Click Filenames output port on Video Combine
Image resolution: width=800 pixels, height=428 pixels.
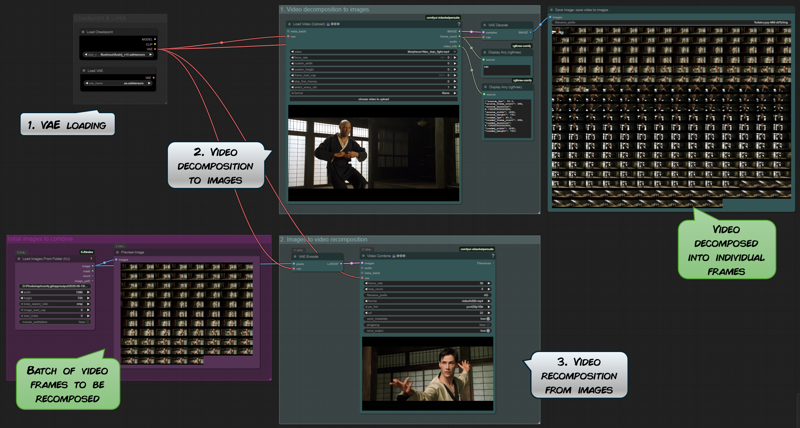(493, 263)
